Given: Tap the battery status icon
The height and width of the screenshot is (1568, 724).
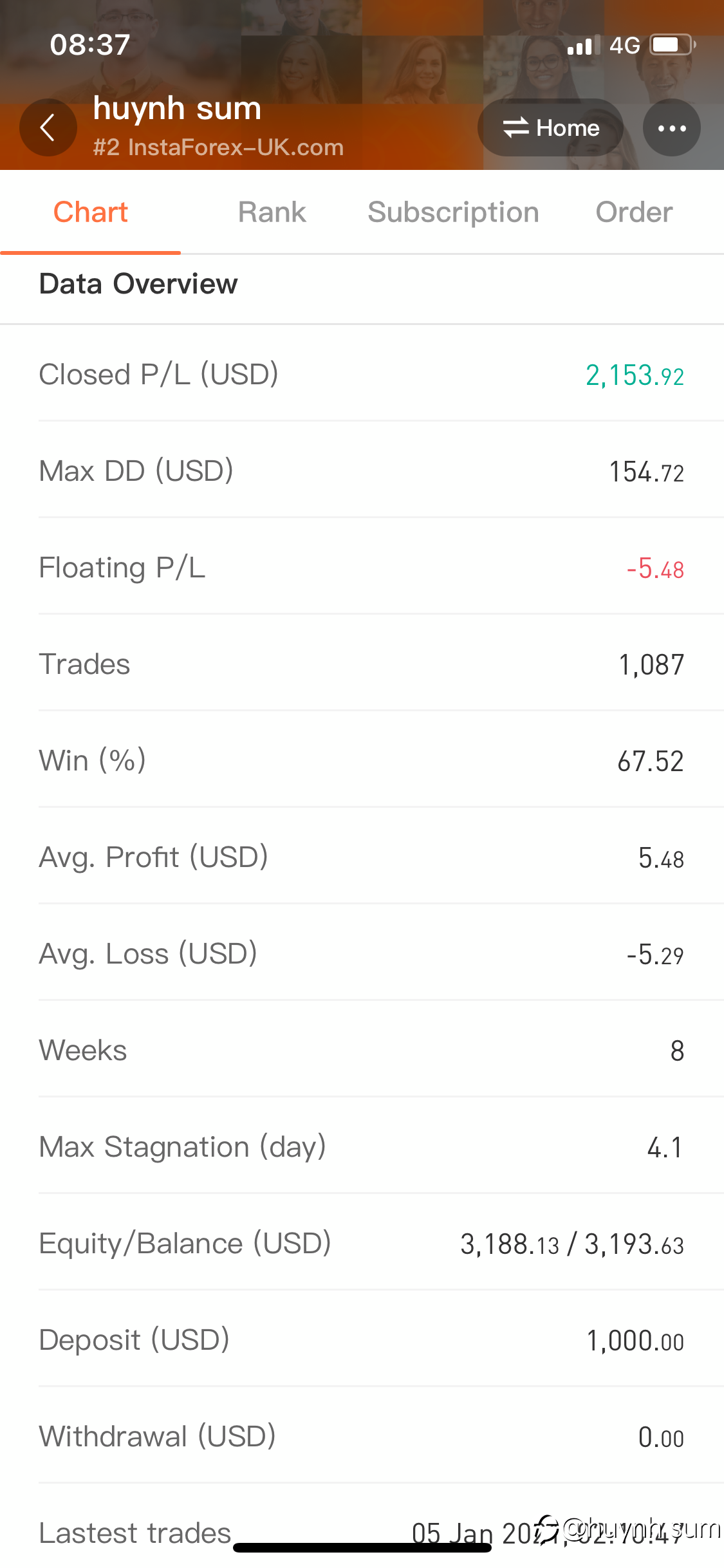Looking at the screenshot, I should click(x=673, y=45).
